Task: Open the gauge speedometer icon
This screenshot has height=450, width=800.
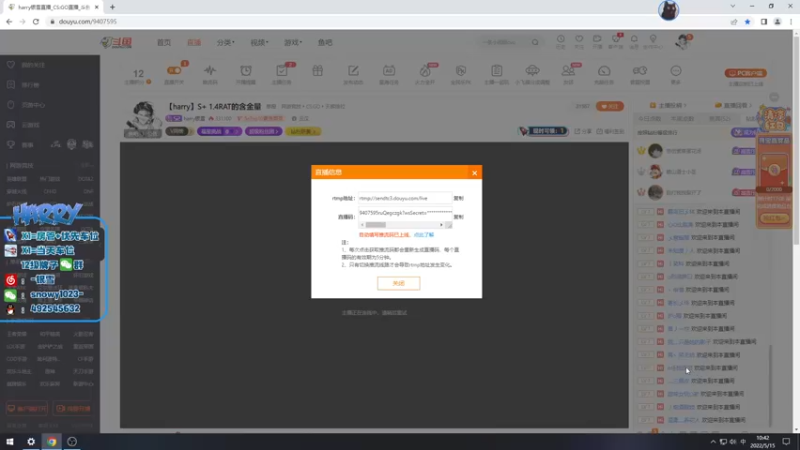Action: pos(604,73)
